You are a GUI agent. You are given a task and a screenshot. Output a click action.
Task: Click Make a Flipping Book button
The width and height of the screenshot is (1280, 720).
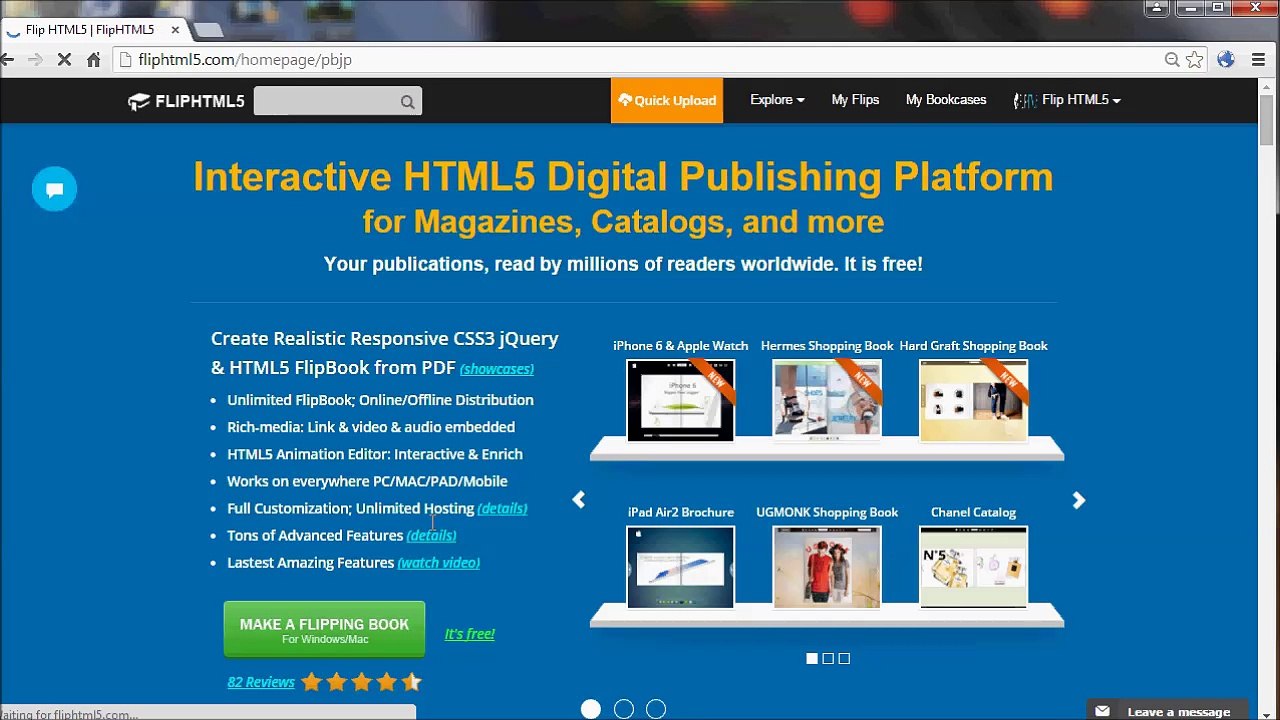324,630
